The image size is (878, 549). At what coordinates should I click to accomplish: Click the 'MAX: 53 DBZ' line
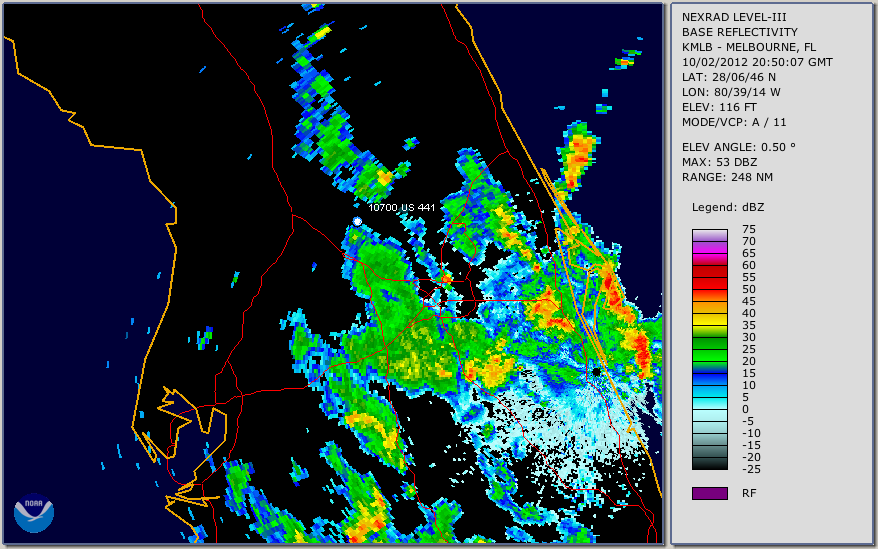719,162
